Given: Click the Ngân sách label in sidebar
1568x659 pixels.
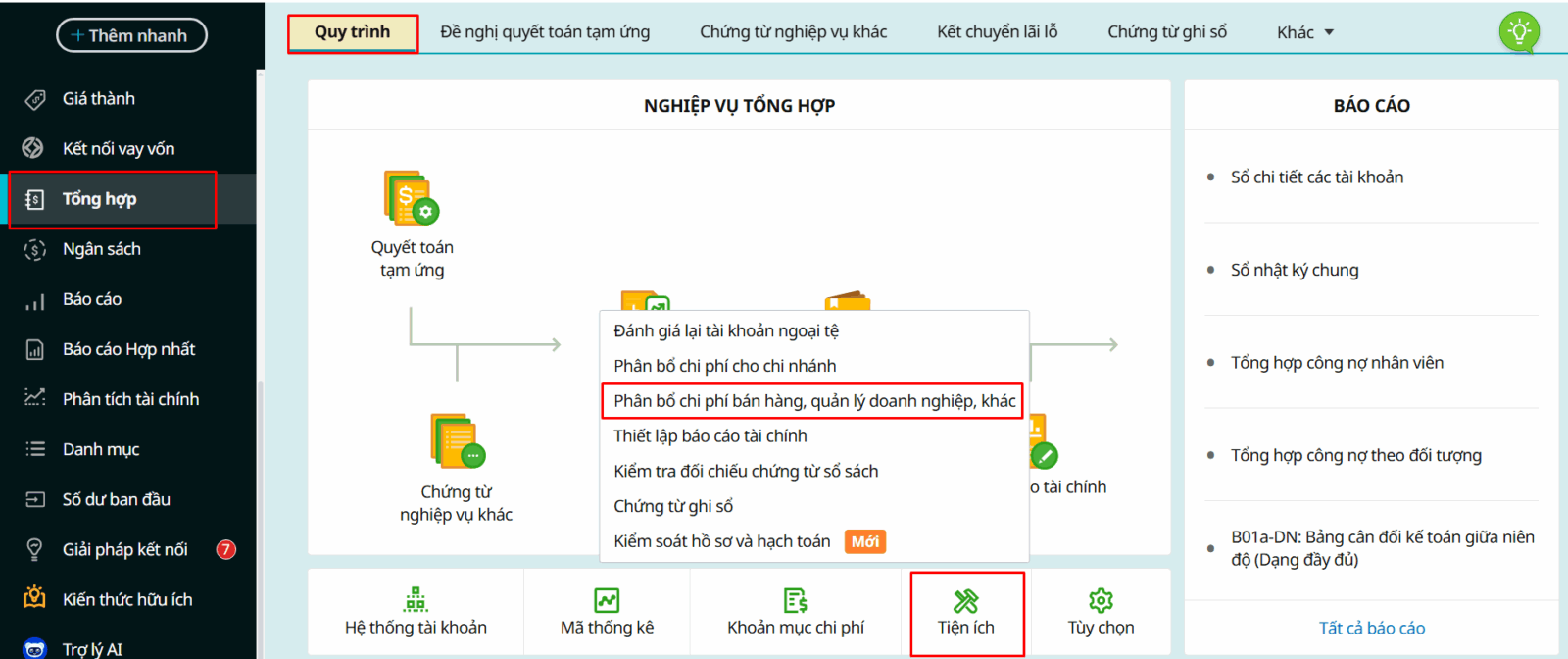Looking at the screenshot, I should click(102, 249).
